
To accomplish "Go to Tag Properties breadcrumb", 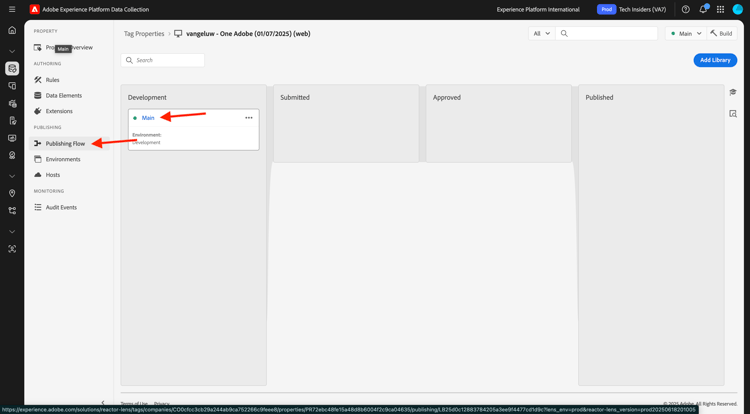I will (144, 33).
